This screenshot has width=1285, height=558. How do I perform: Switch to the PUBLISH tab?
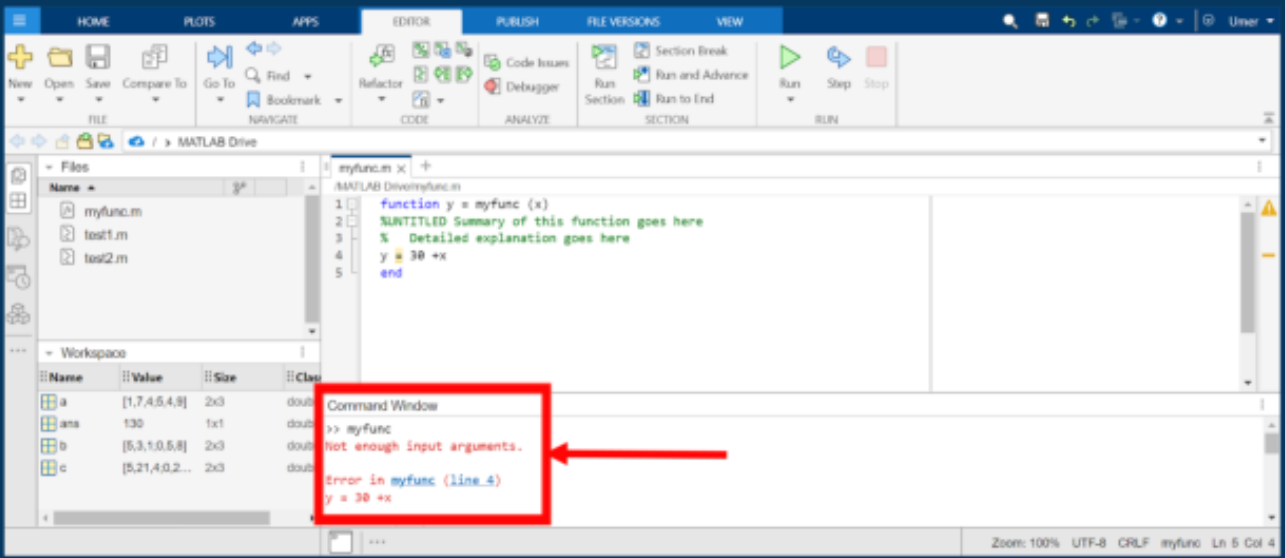tap(517, 21)
